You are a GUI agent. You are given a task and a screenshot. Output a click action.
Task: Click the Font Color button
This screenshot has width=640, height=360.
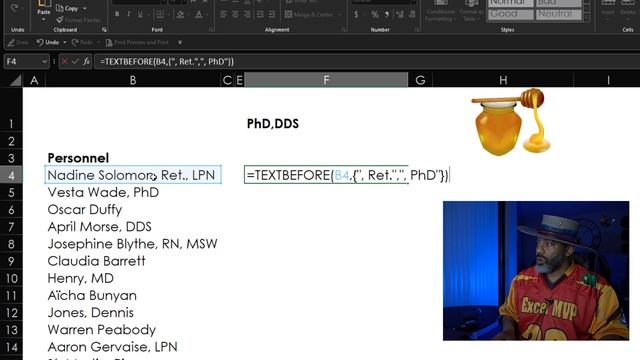[199, 15]
